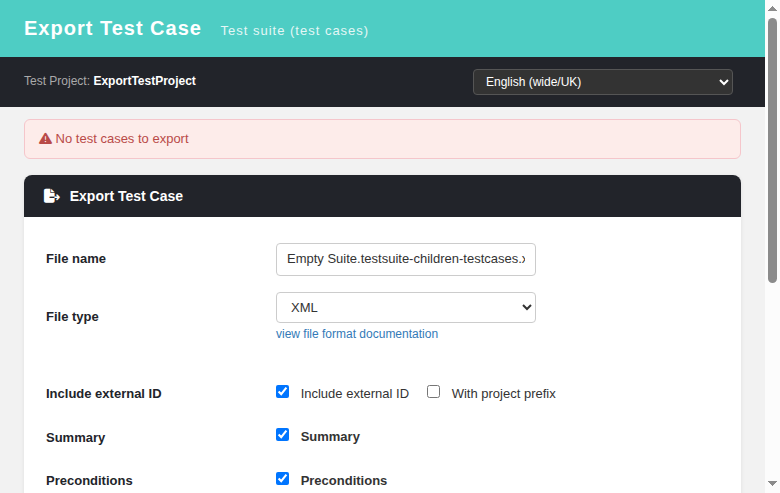Image resolution: width=780 pixels, height=493 pixels.
Task: Click the Export Test Case page title
Action: [112, 28]
